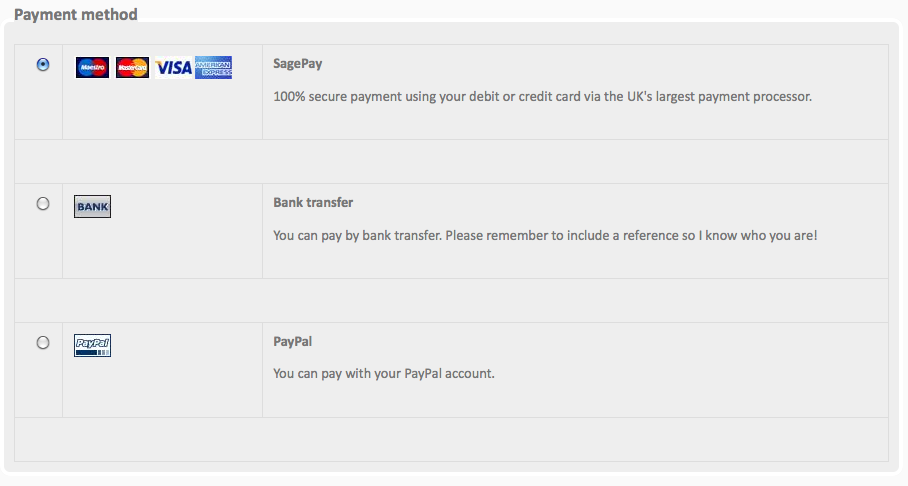Viewport: 908px width, 486px height.
Task: Click the empty spacer row below Bank transfer option
Action: (x=452, y=301)
